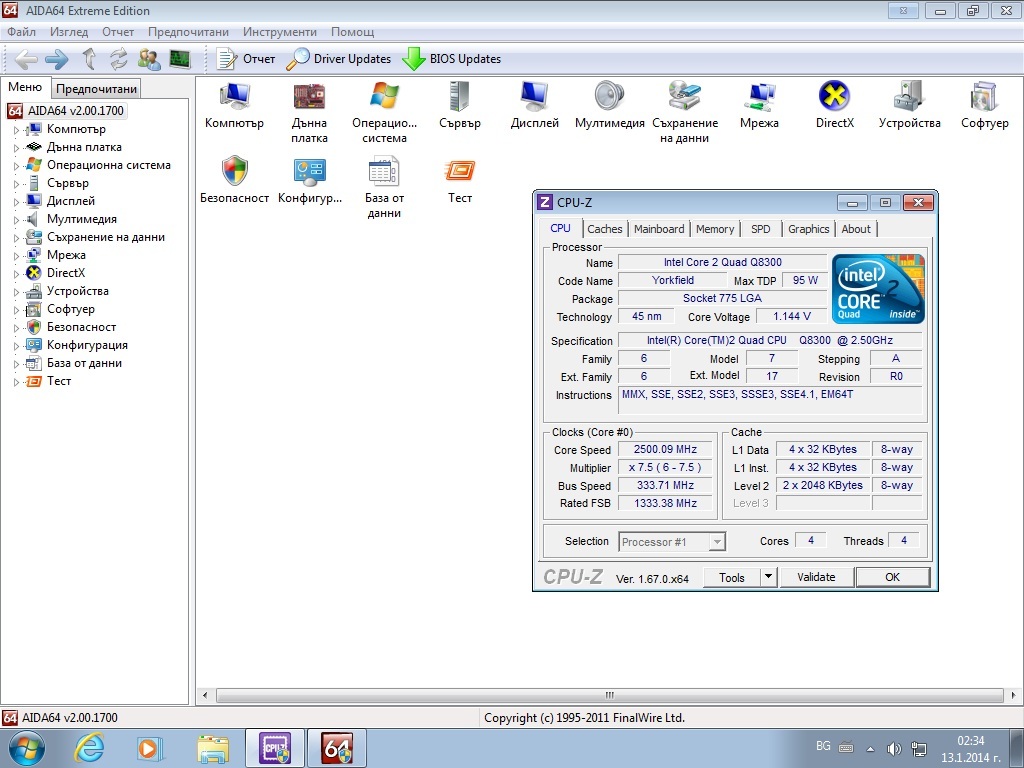Expand the Сървър tree node
The width and height of the screenshot is (1024, 768).
coord(16,184)
